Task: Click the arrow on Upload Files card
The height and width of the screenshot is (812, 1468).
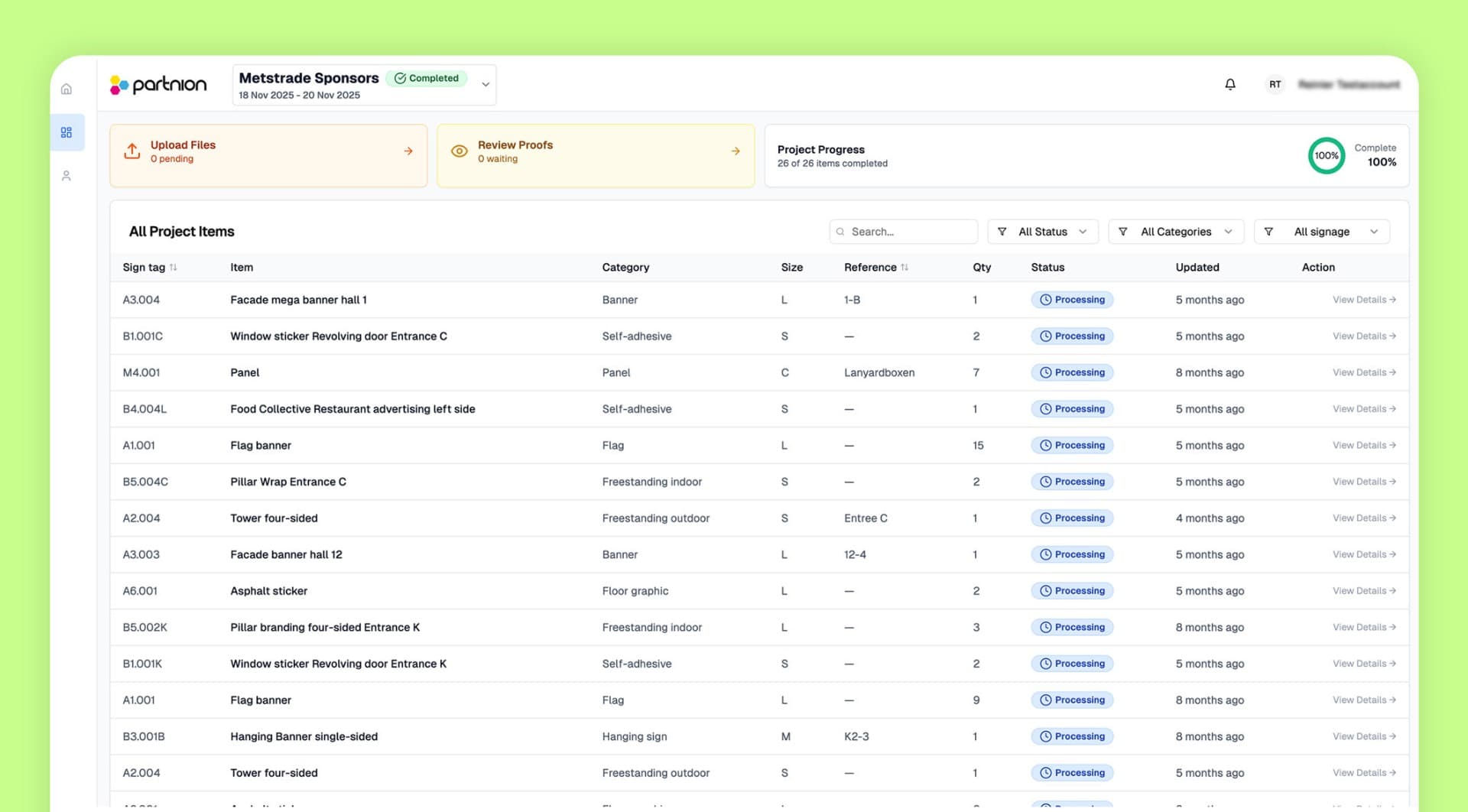Action: 408,151
